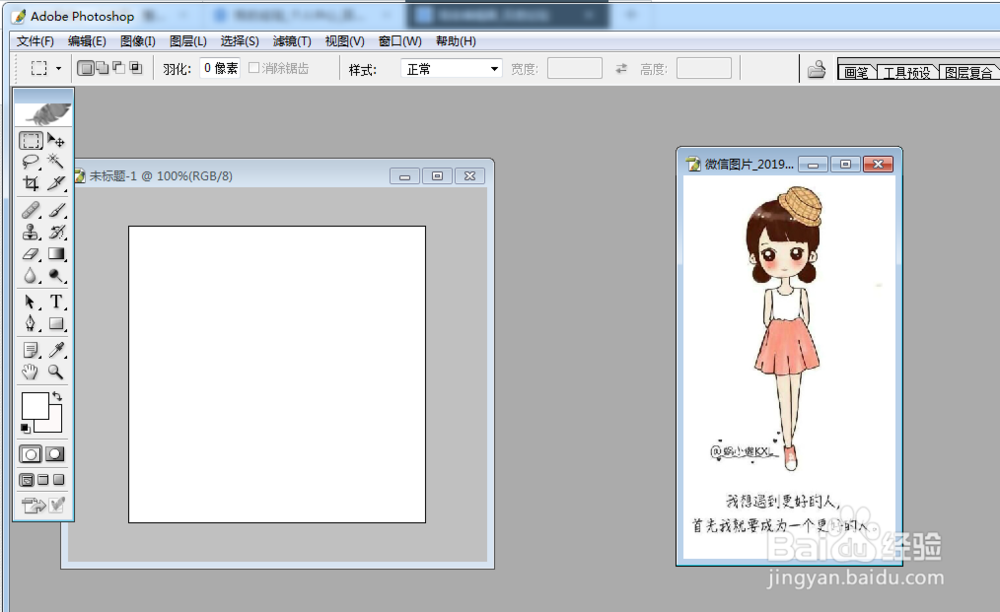Open the foreground color swatch
This screenshot has height=612, width=1000.
[33, 404]
